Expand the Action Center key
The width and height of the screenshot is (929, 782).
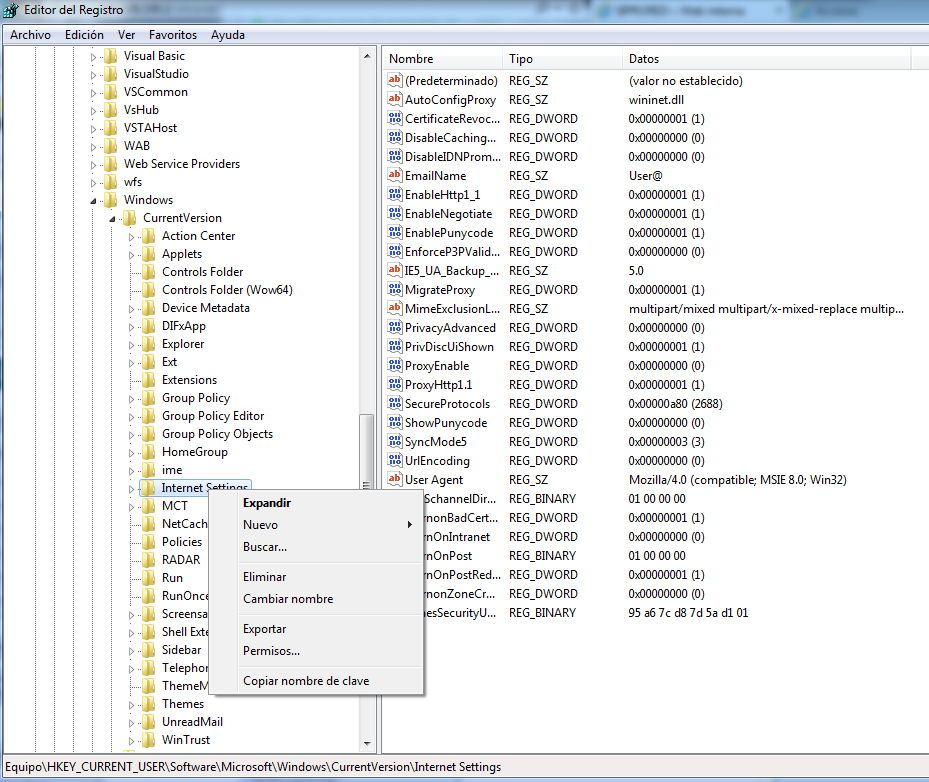pyautogui.click(x=131, y=236)
